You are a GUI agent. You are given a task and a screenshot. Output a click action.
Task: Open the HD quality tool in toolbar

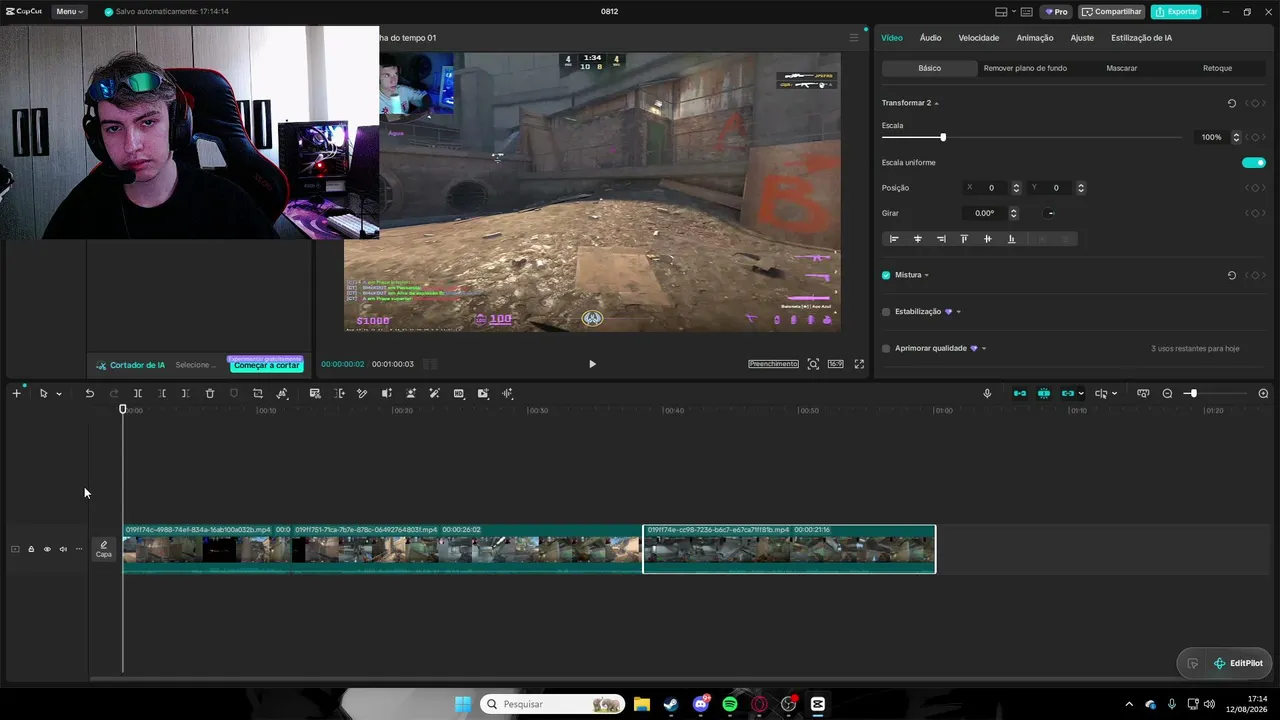[x=459, y=394]
